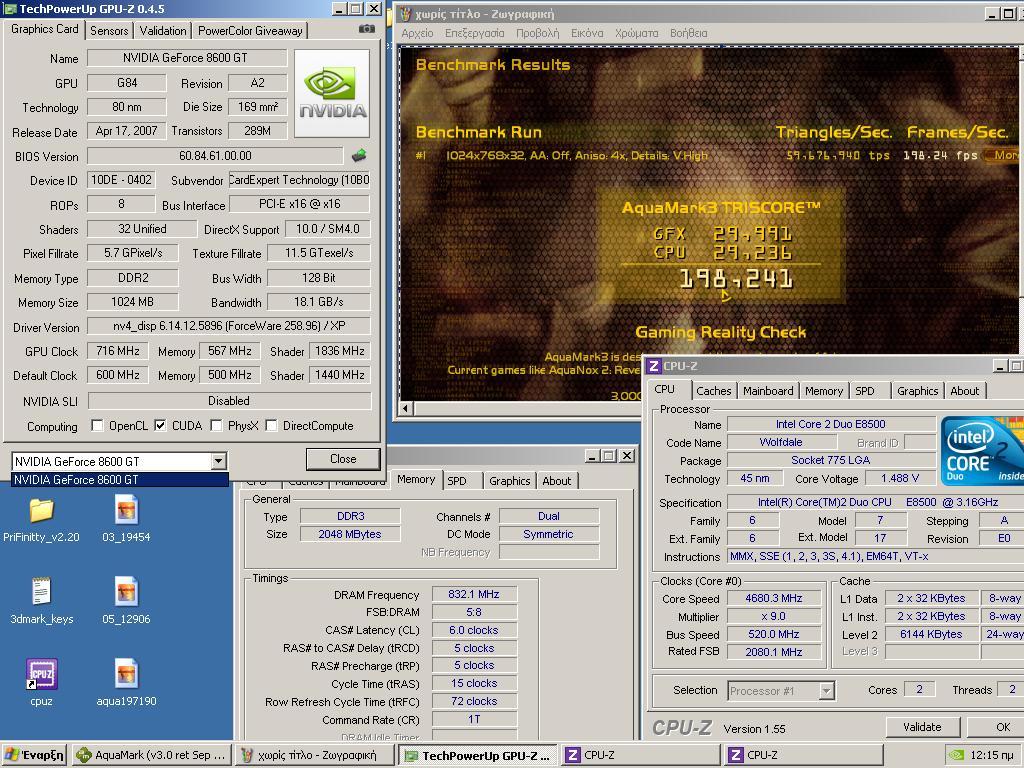The width and height of the screenshot is (1024, 768).
Task: Open the CPU-Z Processor #1 selection dropdown
Action: click(827, 691)
